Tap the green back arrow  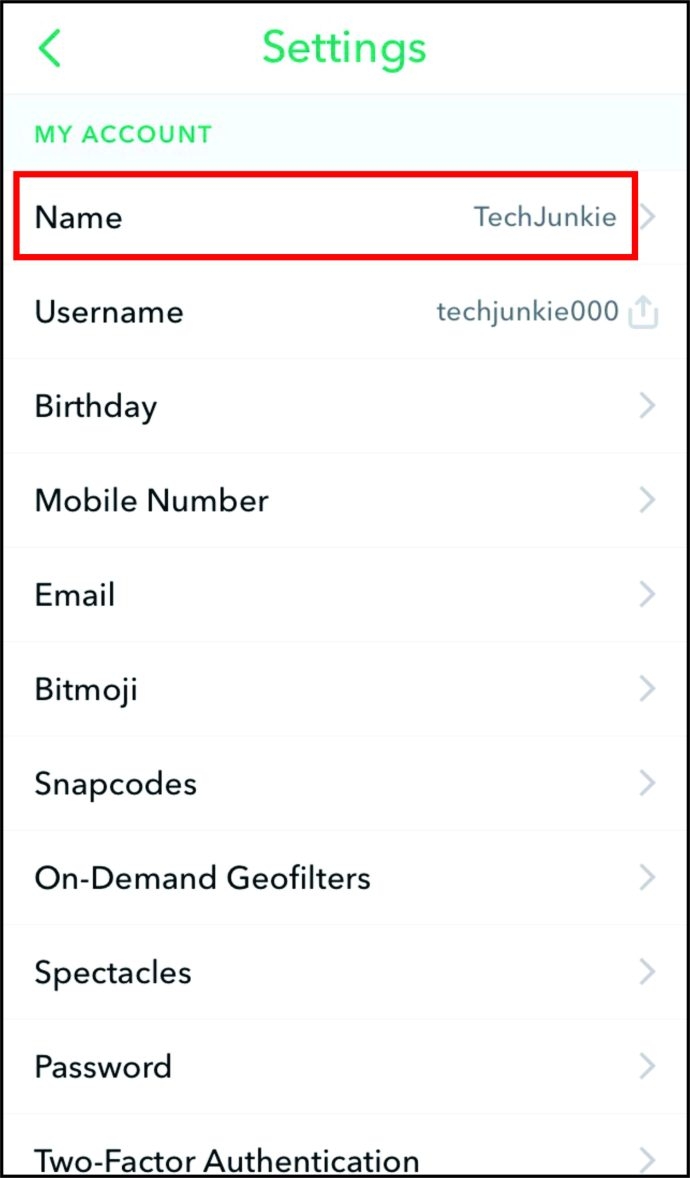(x=49, y=49)
